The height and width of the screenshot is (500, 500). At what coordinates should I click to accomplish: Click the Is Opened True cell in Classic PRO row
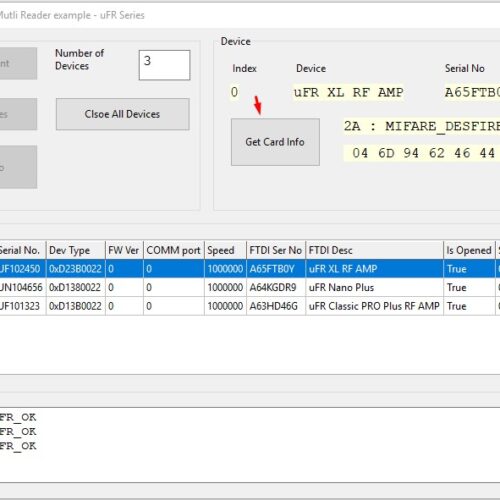469,306
